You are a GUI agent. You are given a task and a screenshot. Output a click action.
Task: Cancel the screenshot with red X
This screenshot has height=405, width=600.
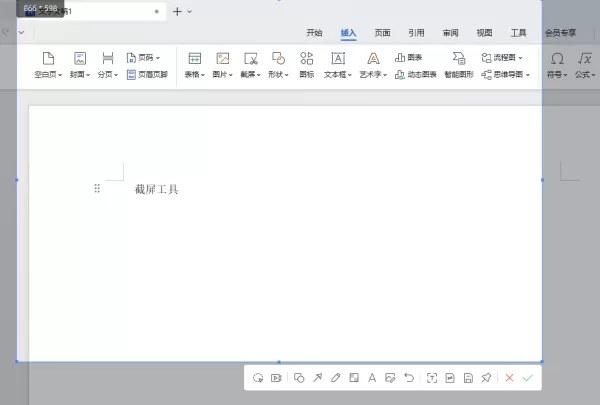[509, 378]
